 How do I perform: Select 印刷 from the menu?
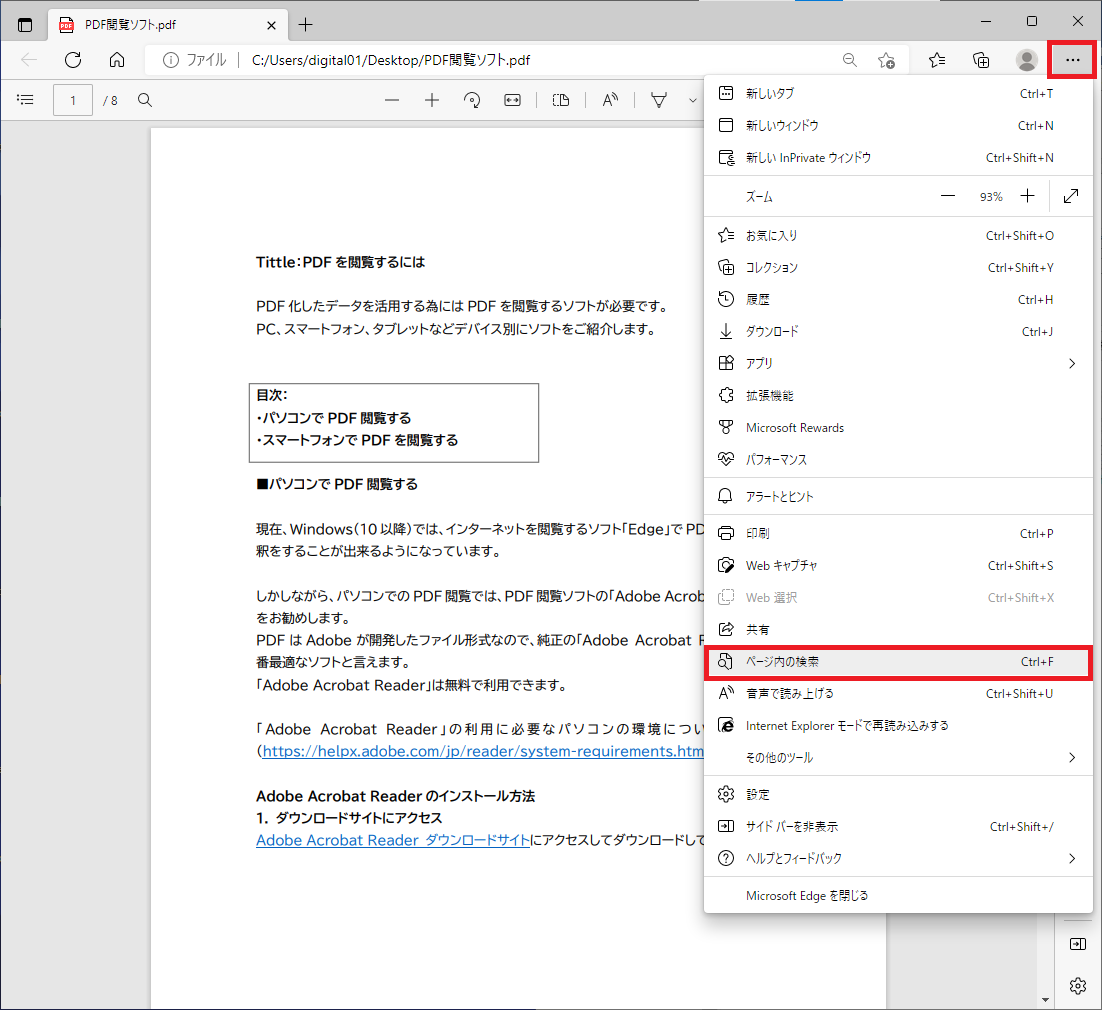898,533
